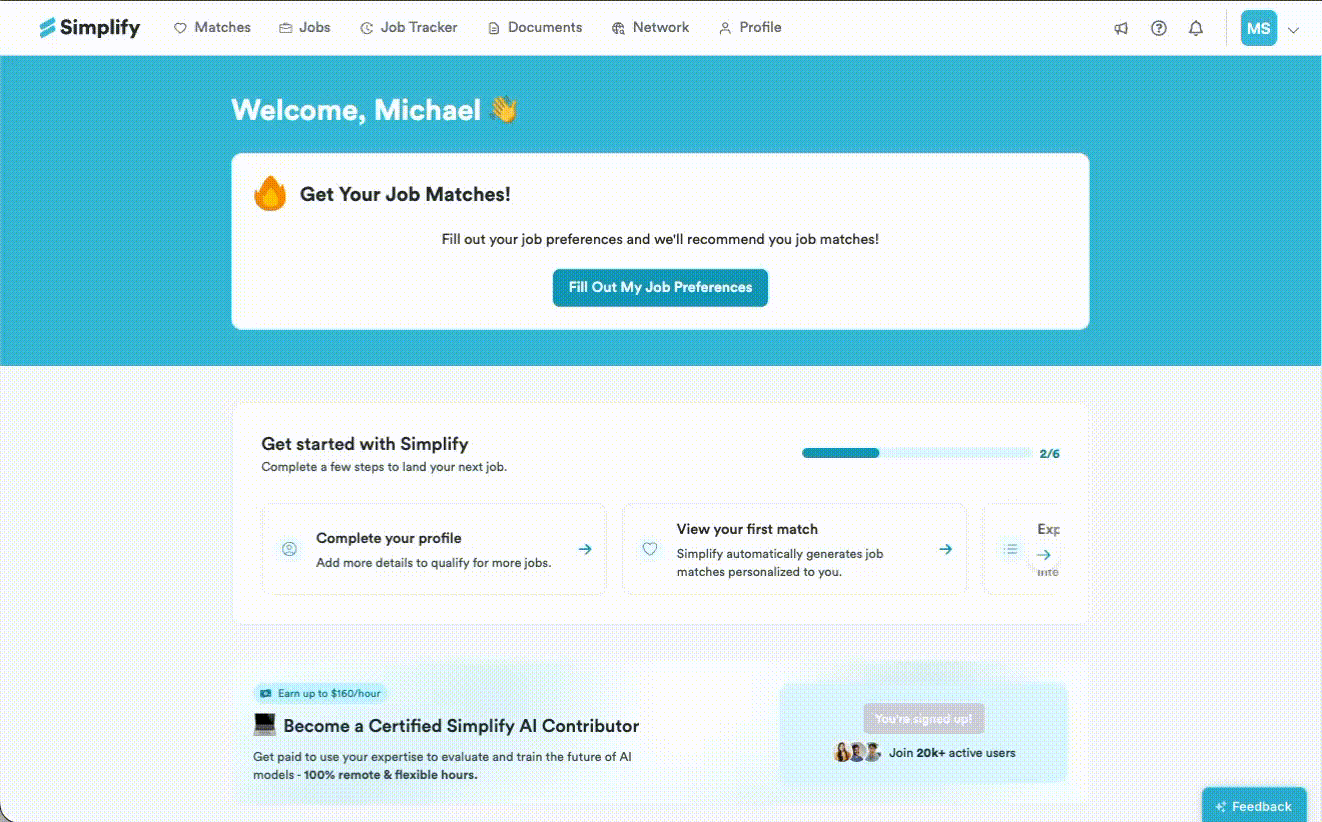Show next onboarding step with carousel arrow
This screenshot has width=1322, height=822.
point(1044,554)
